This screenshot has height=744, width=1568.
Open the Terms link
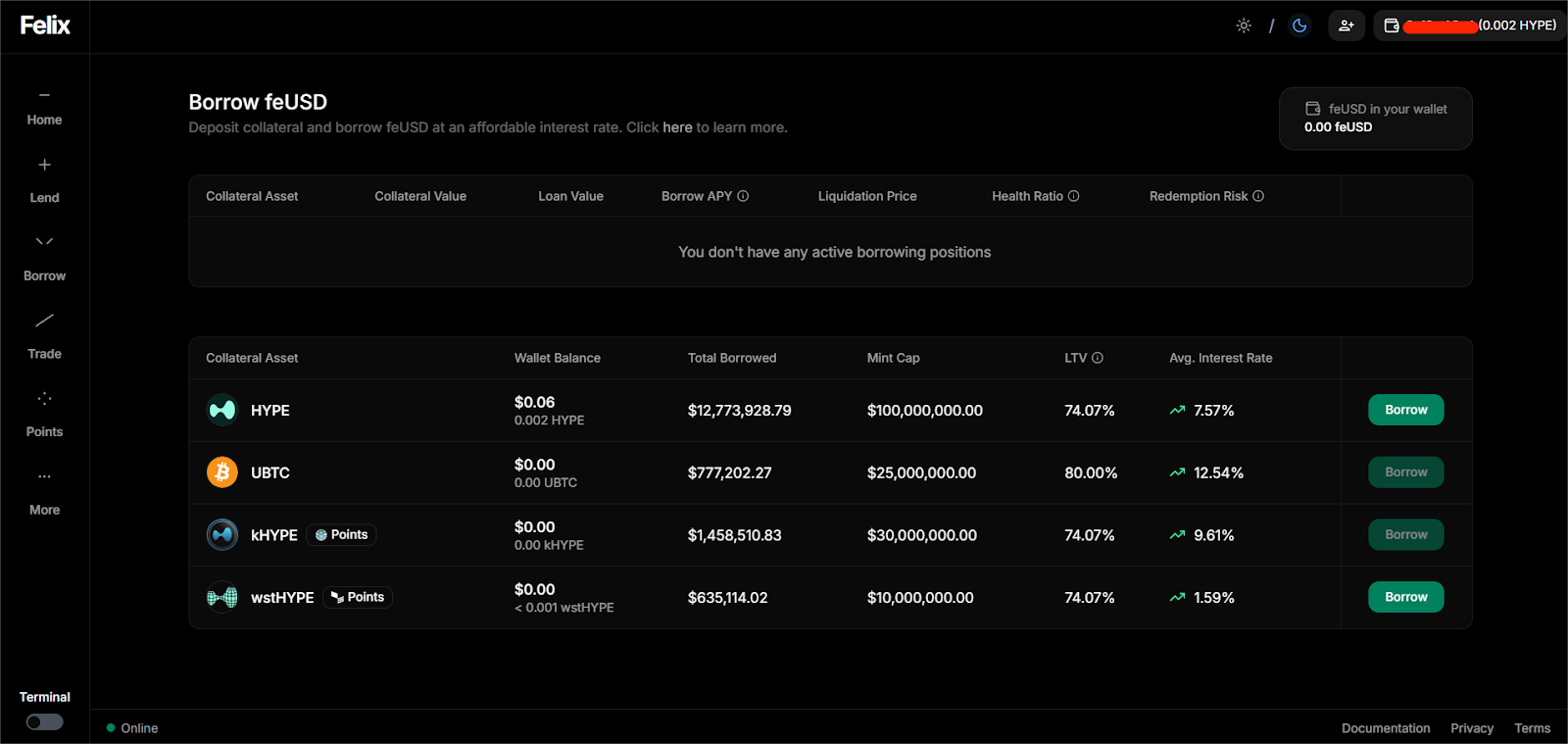coord(1532,728)
